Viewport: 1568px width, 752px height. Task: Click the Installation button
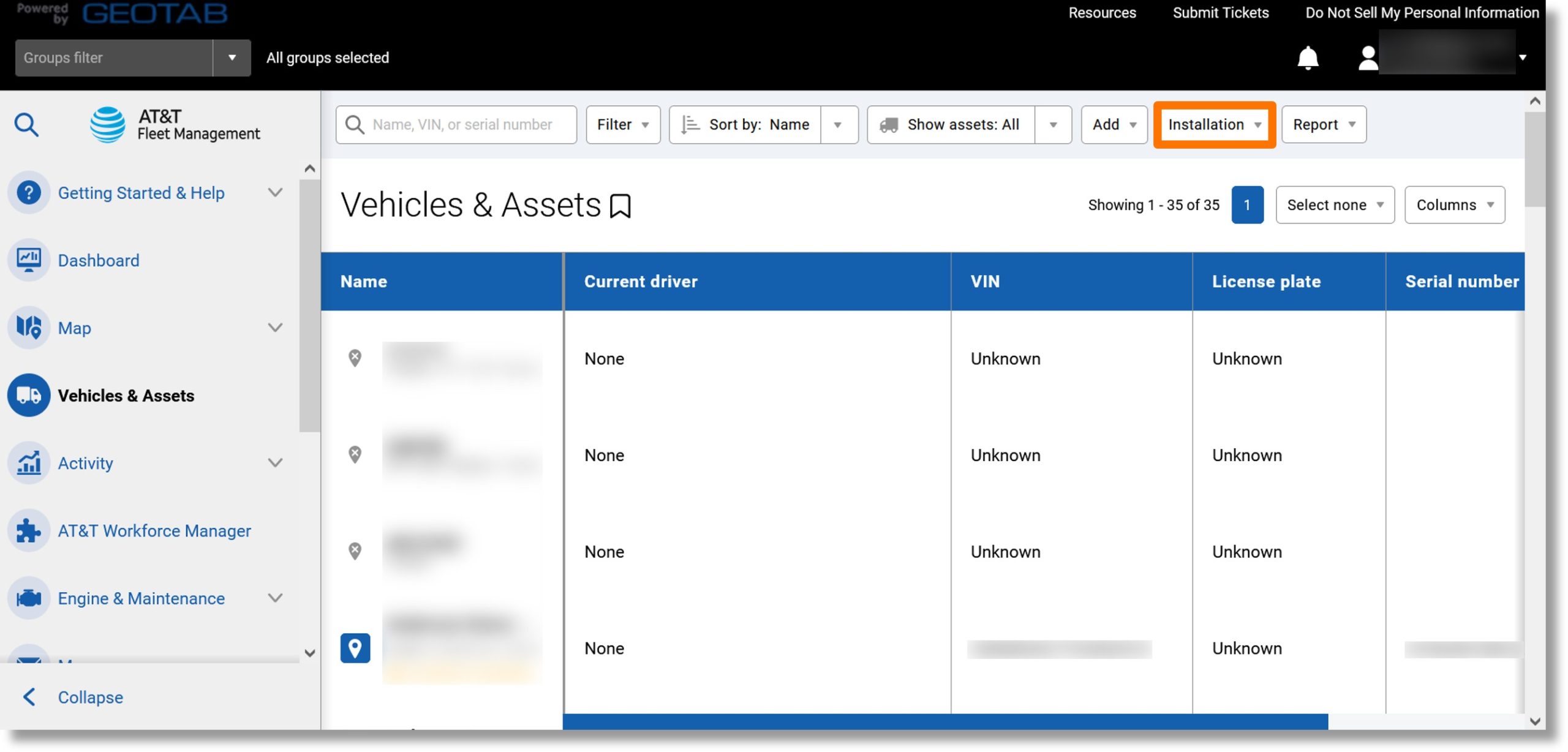(1214, 124)
